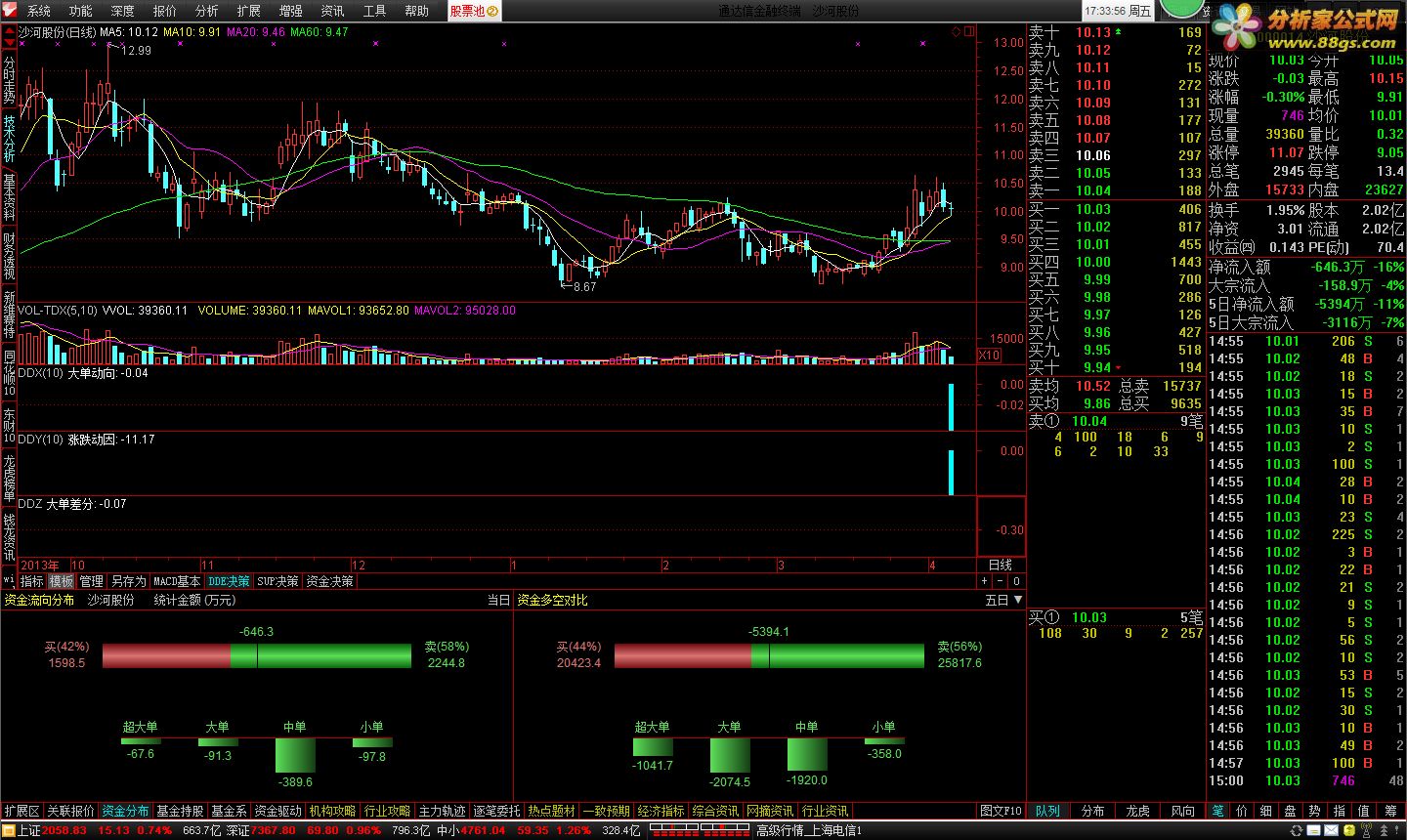
Task: Select the 细 tick view tab
Action: 1265,811
